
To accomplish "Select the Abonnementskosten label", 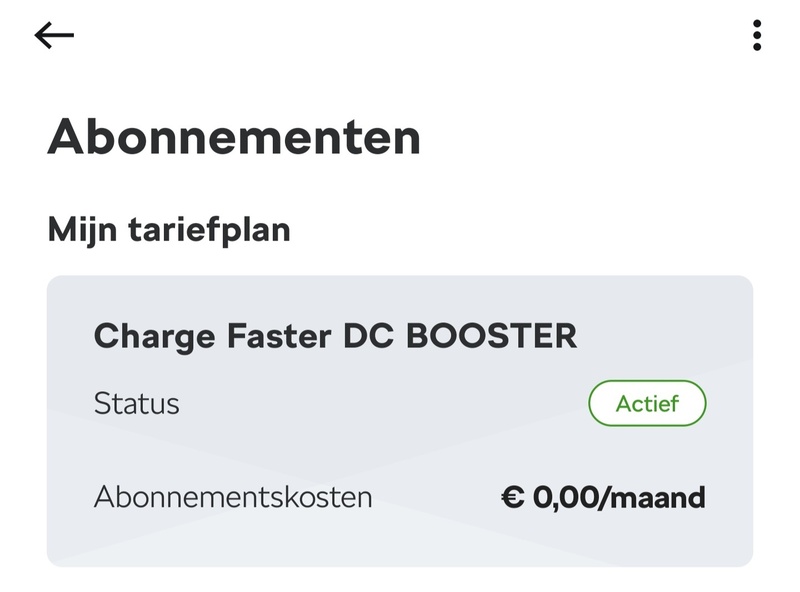I will (233, 497).
